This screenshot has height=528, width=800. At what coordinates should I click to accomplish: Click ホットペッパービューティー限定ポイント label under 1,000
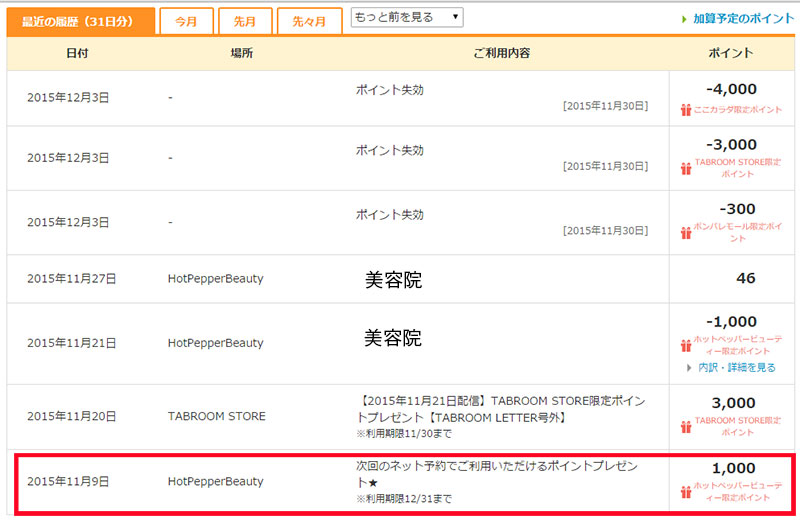738,492
